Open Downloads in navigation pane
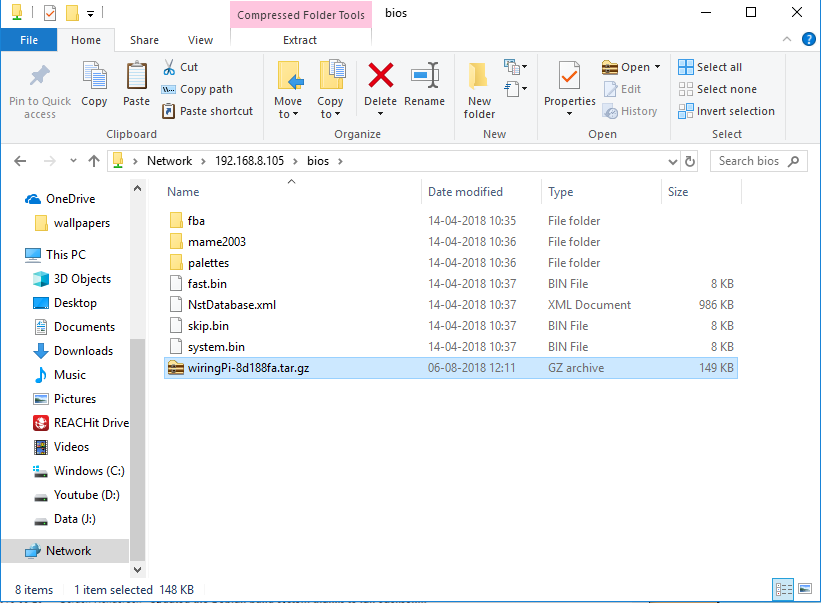 [73, 351]
